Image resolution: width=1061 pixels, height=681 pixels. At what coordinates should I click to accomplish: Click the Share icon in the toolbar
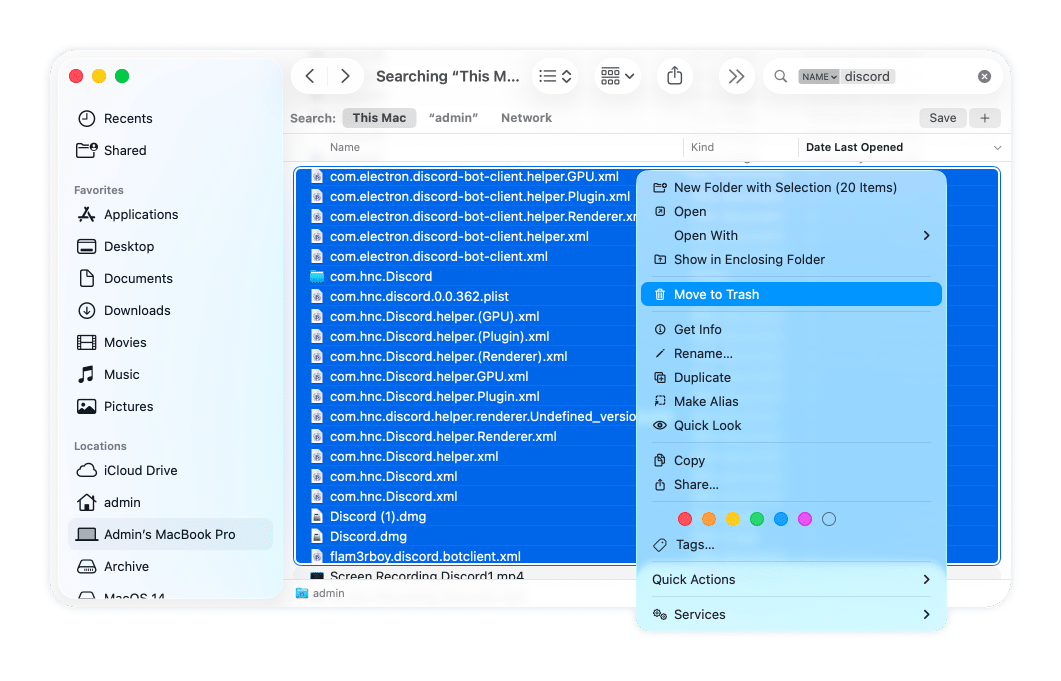[x=675, y=76]
